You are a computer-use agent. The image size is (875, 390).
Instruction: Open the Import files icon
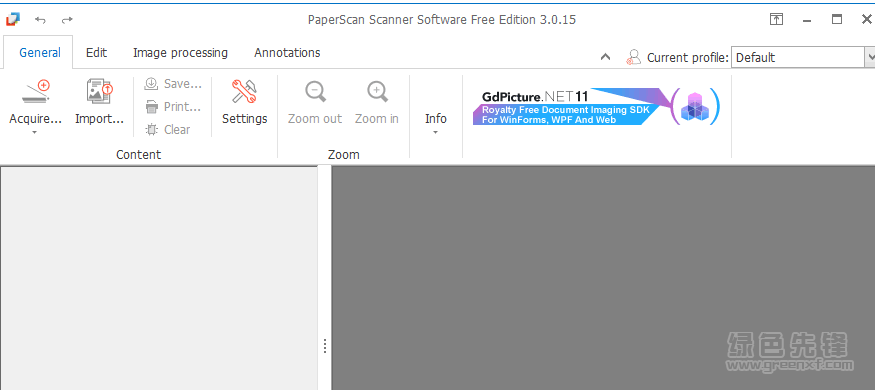pyautogui.click(x=99, y=92)
